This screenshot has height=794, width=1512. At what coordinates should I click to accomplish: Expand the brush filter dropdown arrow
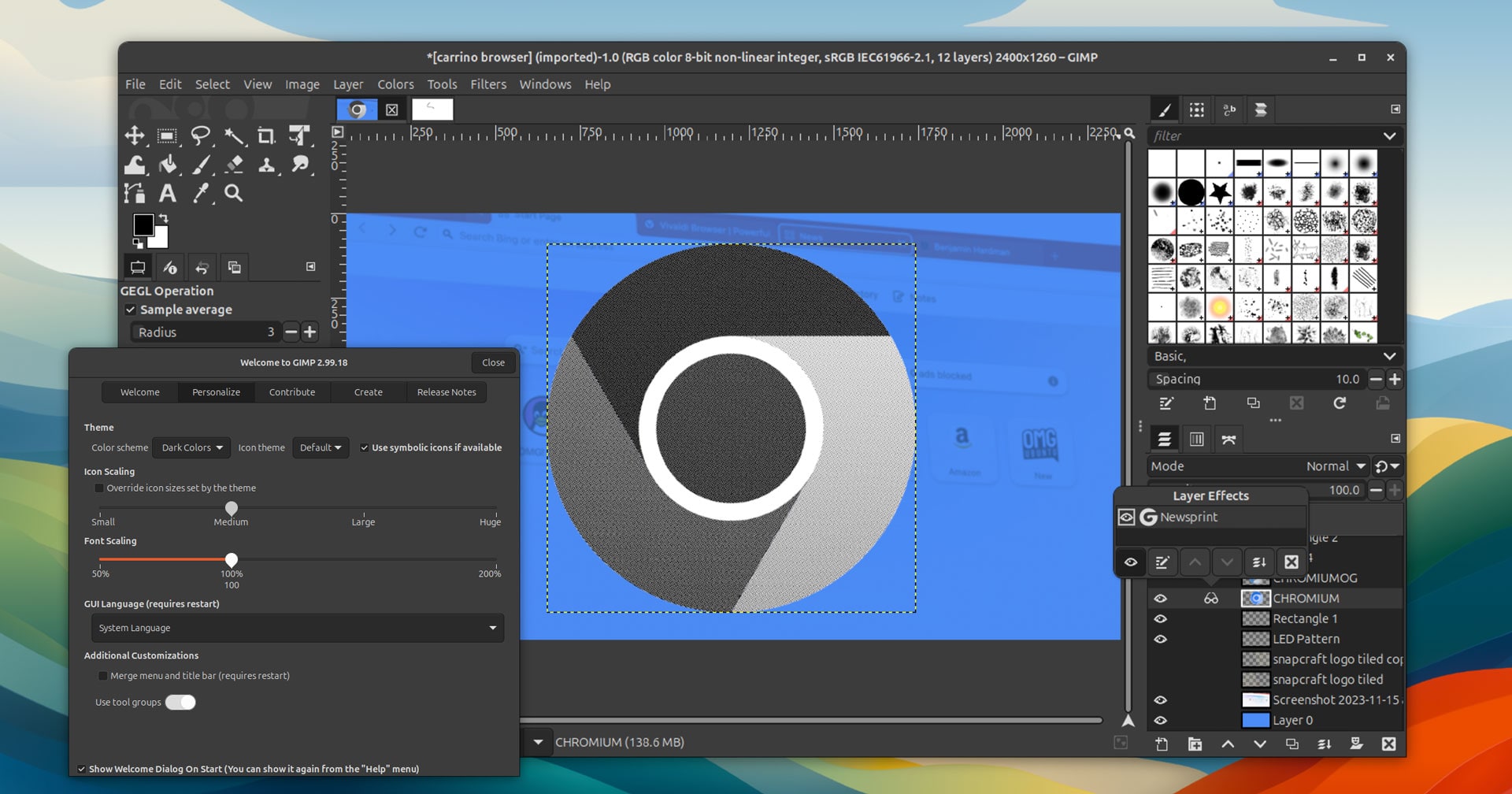tap(1390, 136)
